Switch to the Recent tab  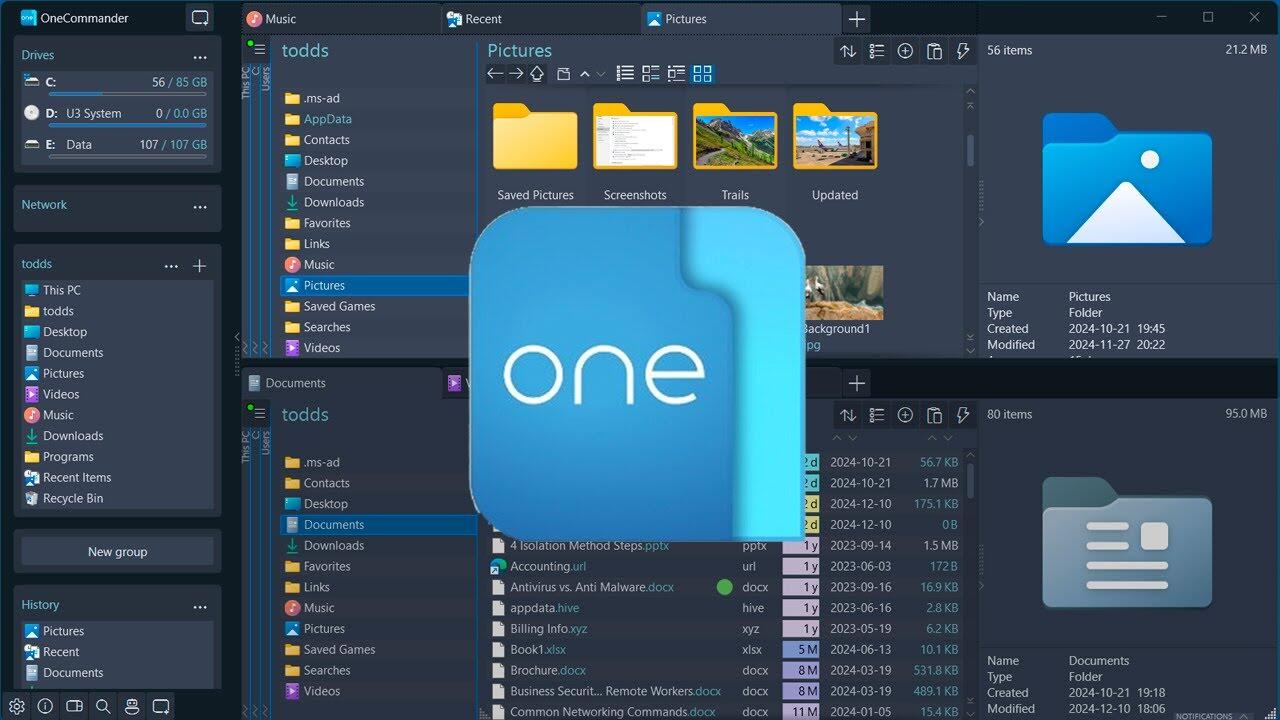tap(484, 19)
